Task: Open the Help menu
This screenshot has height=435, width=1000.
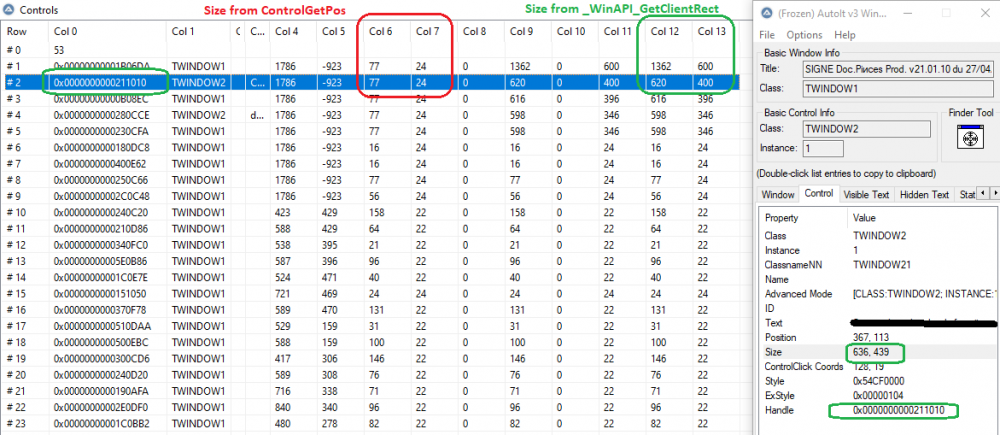Action: (x=844, y=35)
